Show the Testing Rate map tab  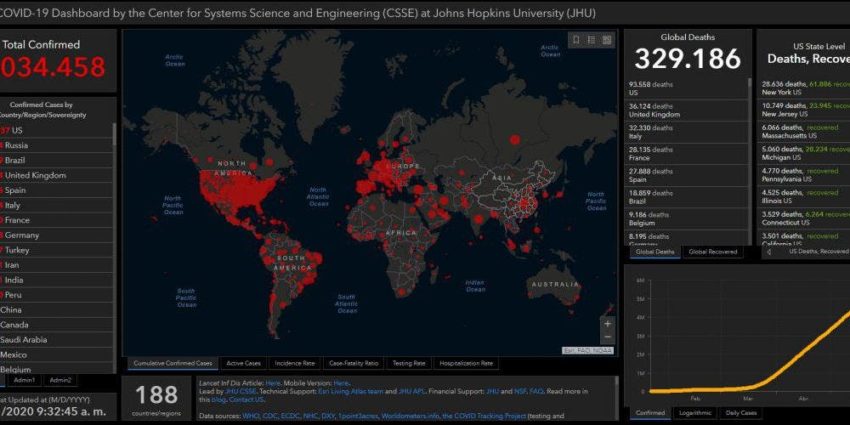click(407, 363)
